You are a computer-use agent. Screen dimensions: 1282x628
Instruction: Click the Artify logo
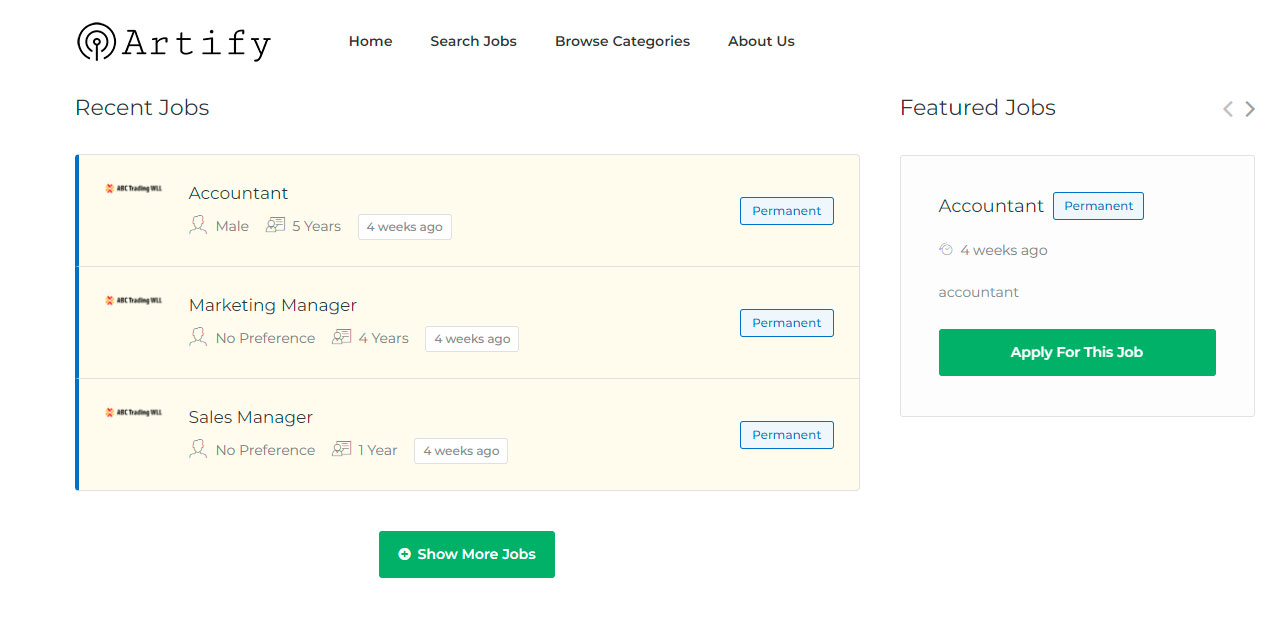click(174, 42)
